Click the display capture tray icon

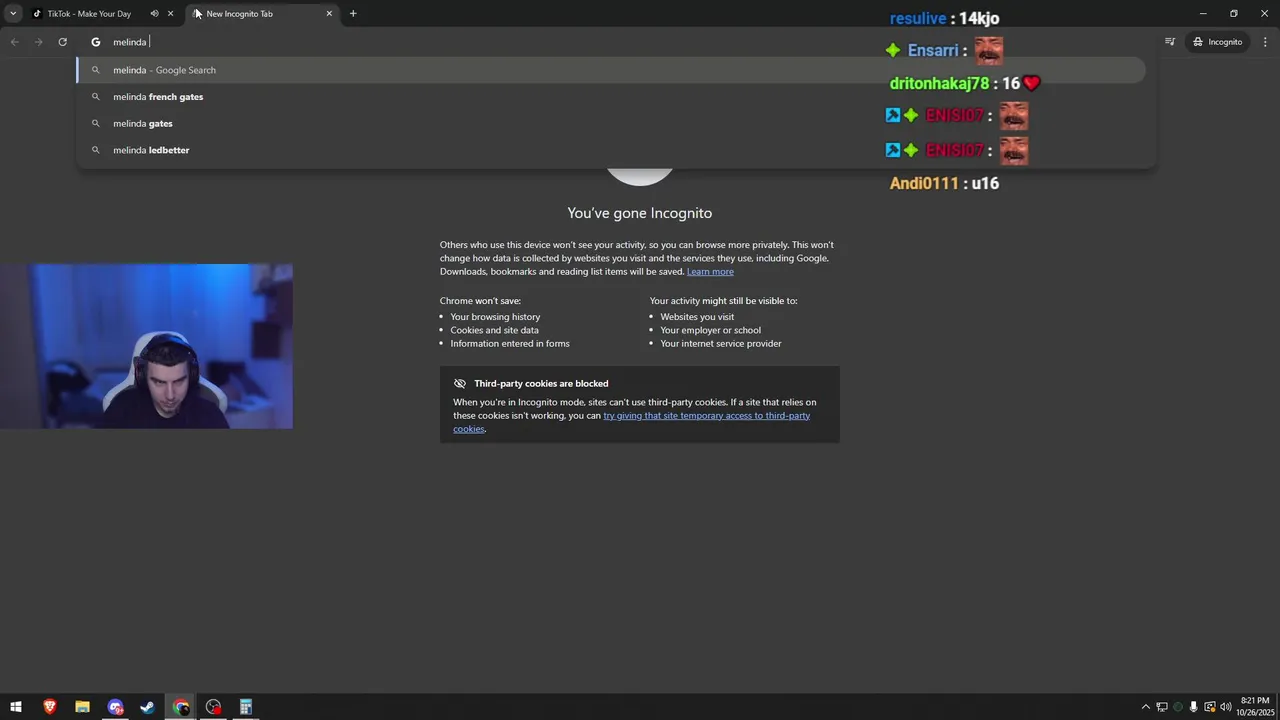(x=1209, y=707)
